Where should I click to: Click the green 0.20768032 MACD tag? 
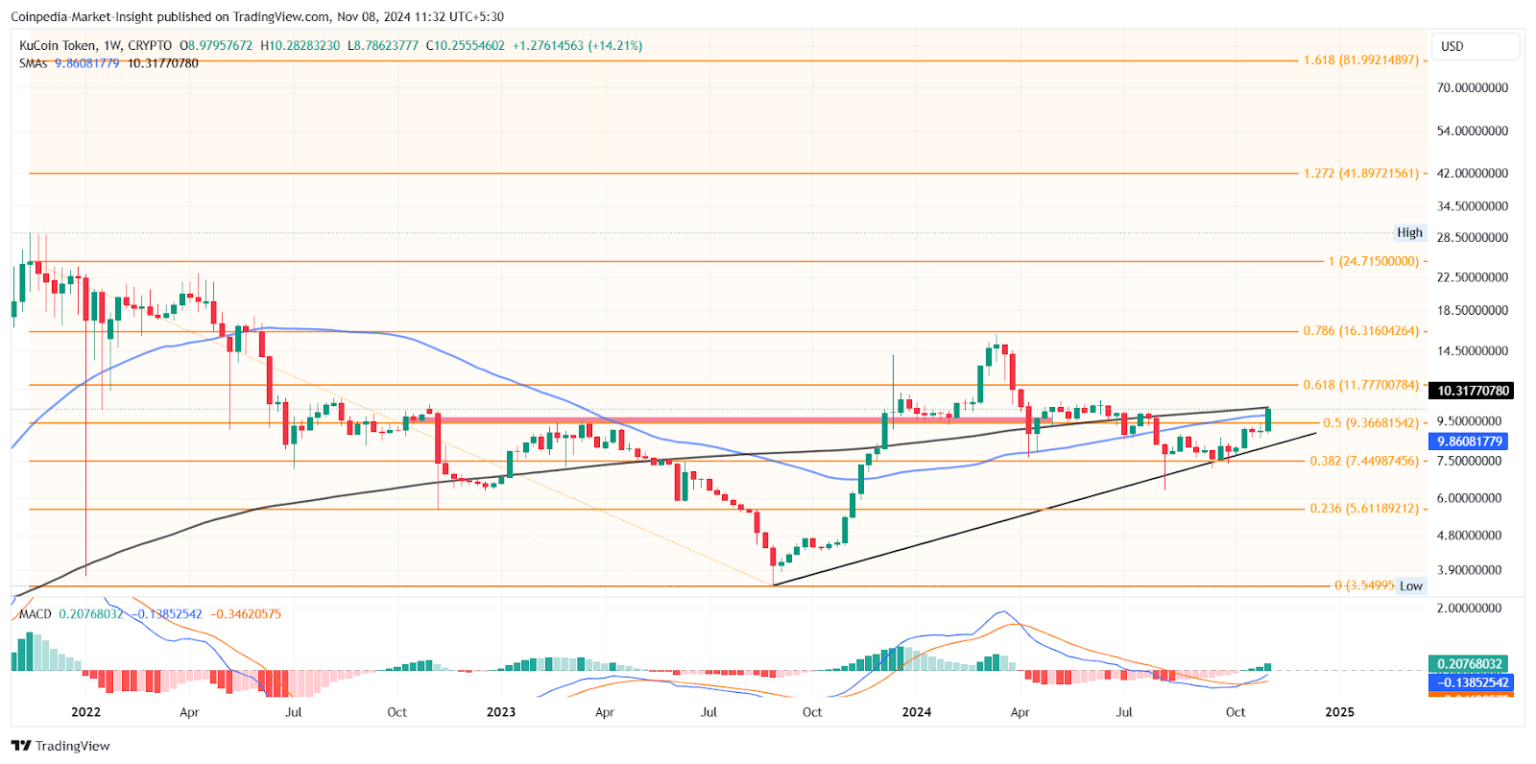click(1469, 662)
